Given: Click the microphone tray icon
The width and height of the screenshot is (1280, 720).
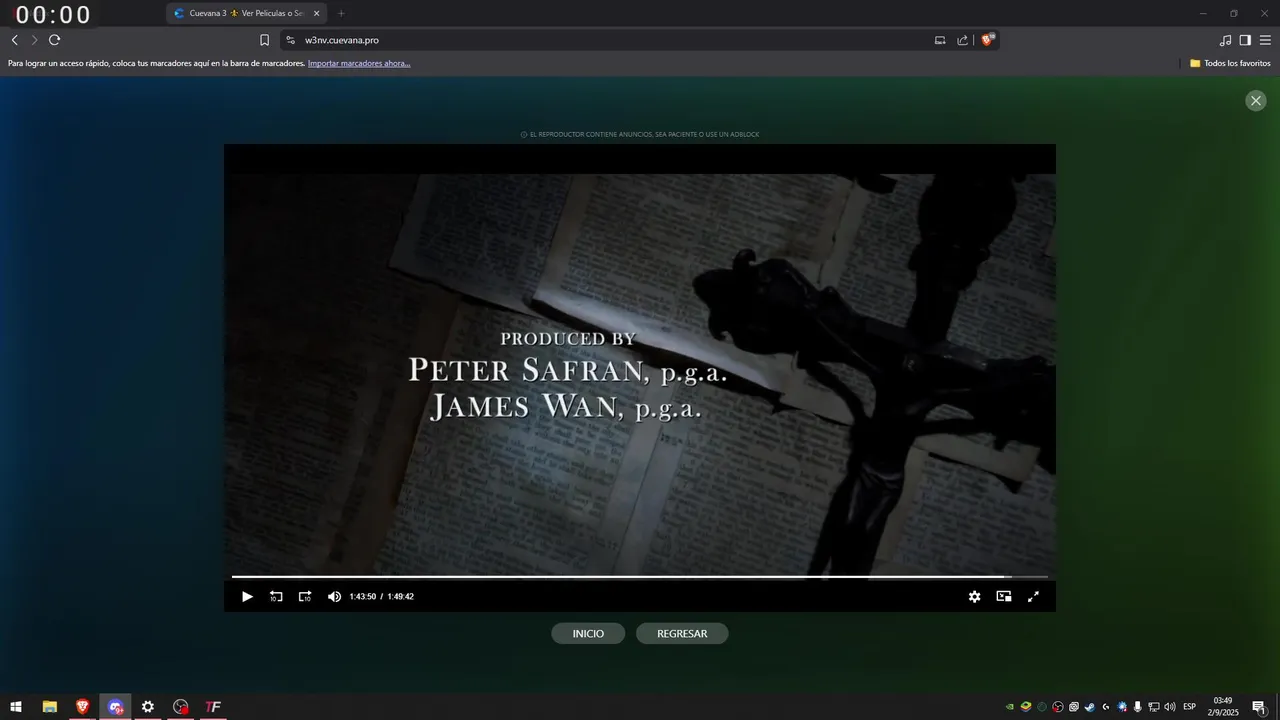Looking at the screenshot, I should pos(1138,707).
